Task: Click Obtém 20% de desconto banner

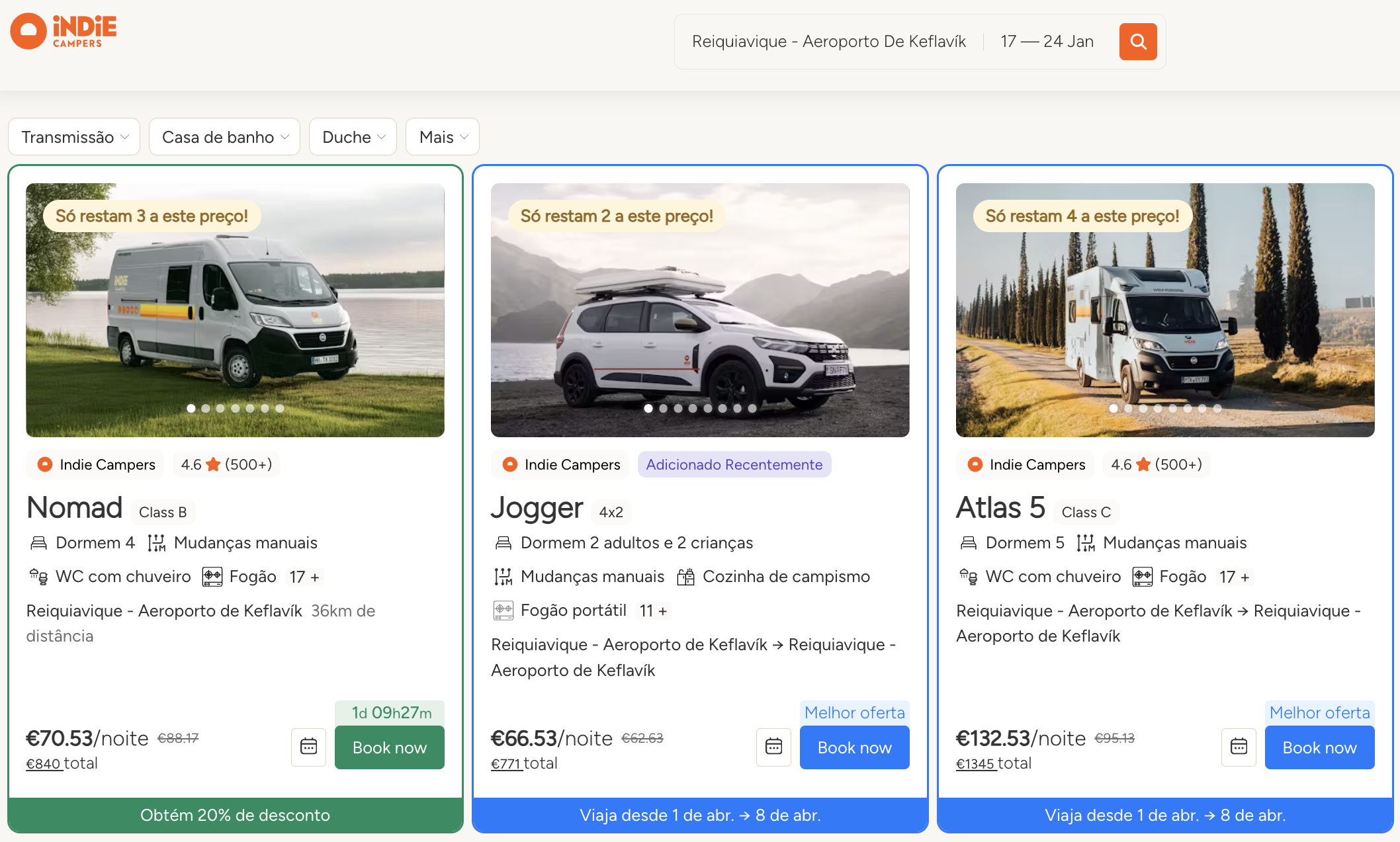Action: [x=236, y=815]
